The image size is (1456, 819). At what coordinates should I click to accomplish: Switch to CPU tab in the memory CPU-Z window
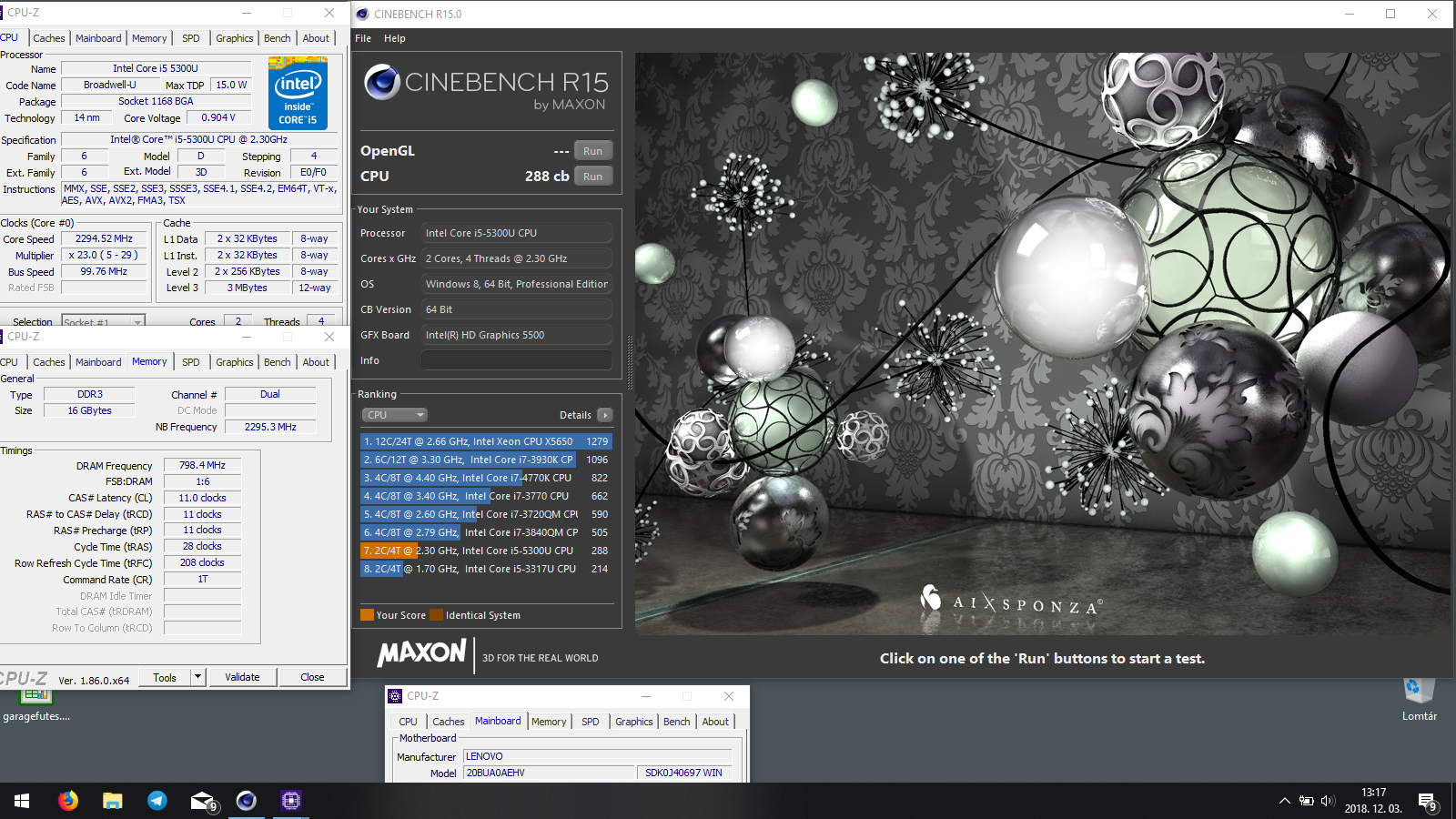(9, 362)
